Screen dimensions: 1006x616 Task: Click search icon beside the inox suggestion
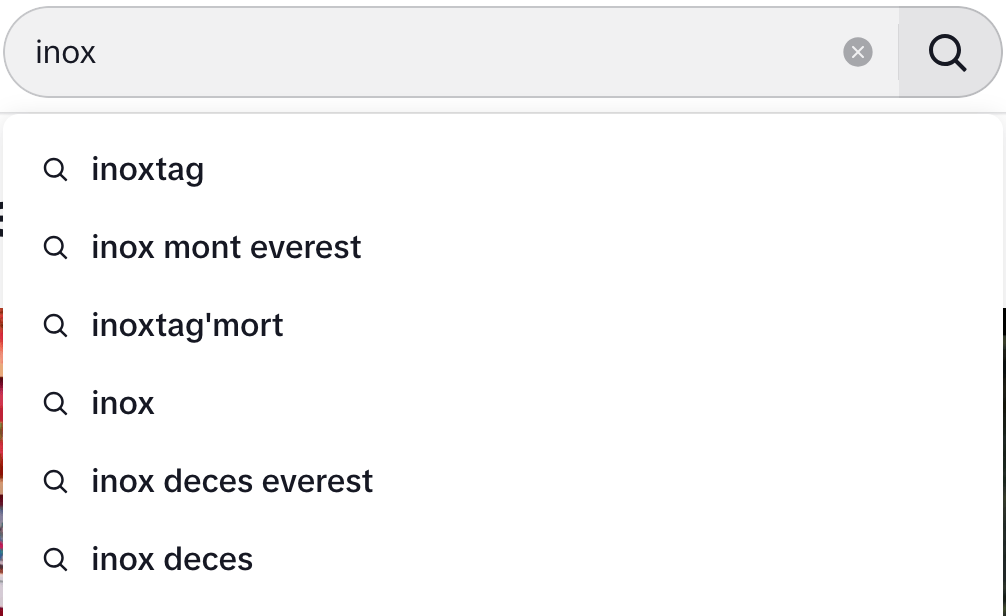click(x=55, y=403)
